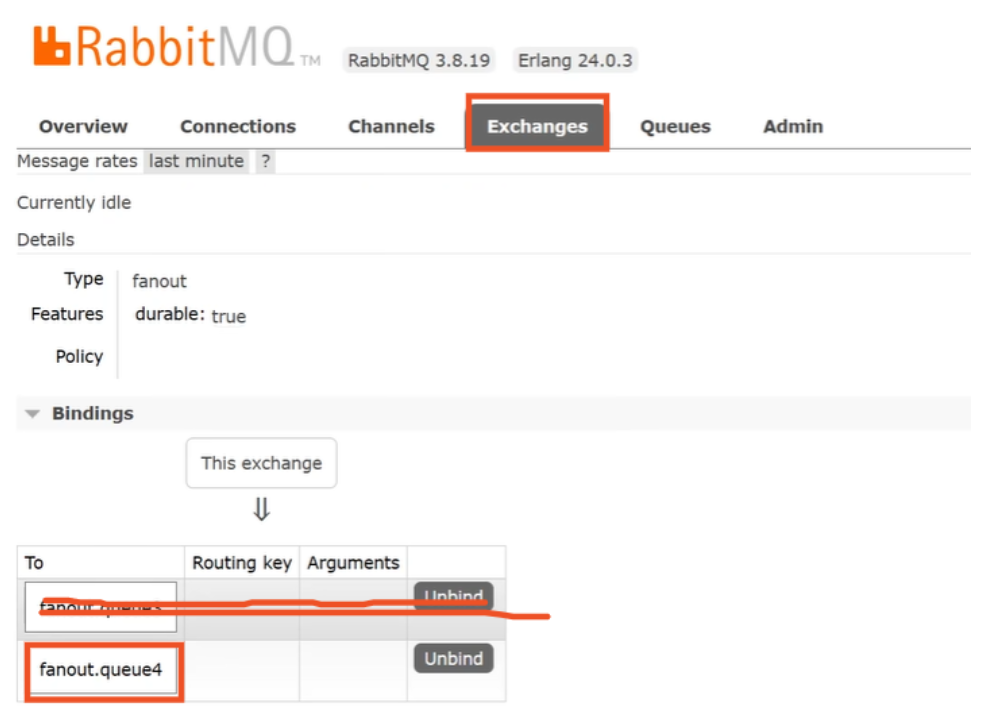Go to the Channels tab
Screen dimensions: 999x718
pos(391,126)
